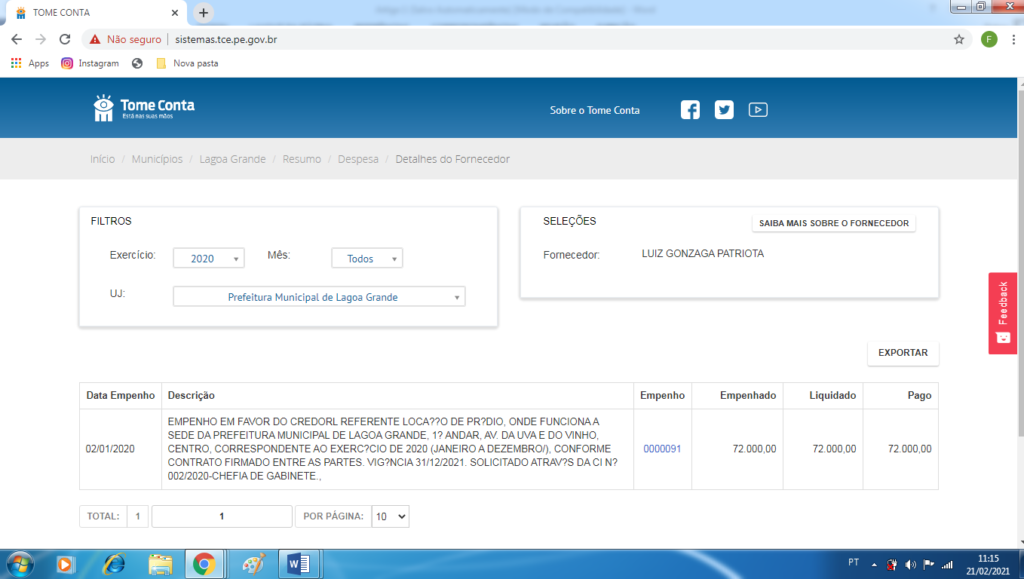Screen dimensions: 1024x579
Task: Launch Internet Explorer from taskbar
Action: click(x=114, y=564)
